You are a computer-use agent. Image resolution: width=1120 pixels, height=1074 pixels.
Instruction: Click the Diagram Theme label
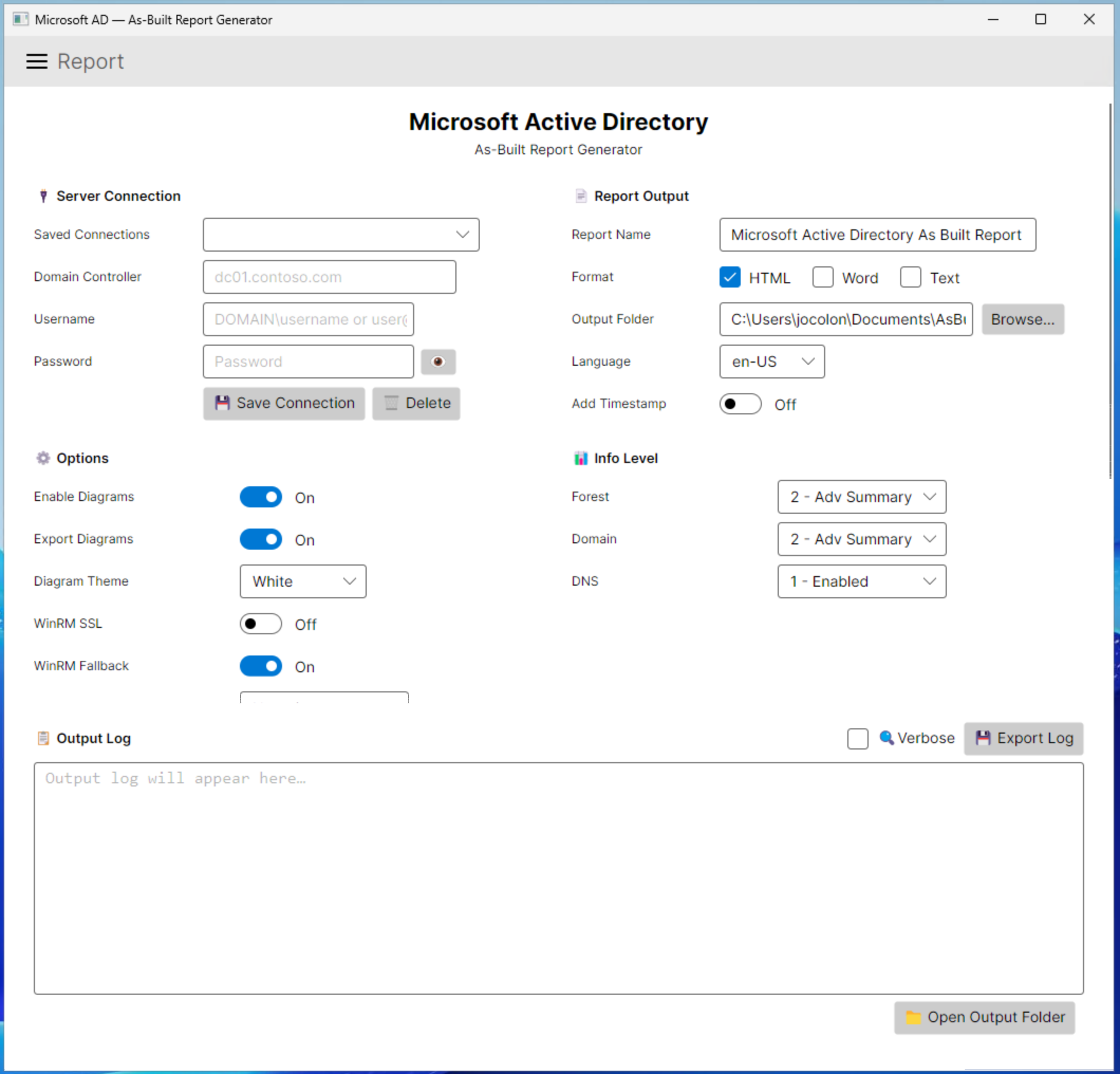[81, 581]
